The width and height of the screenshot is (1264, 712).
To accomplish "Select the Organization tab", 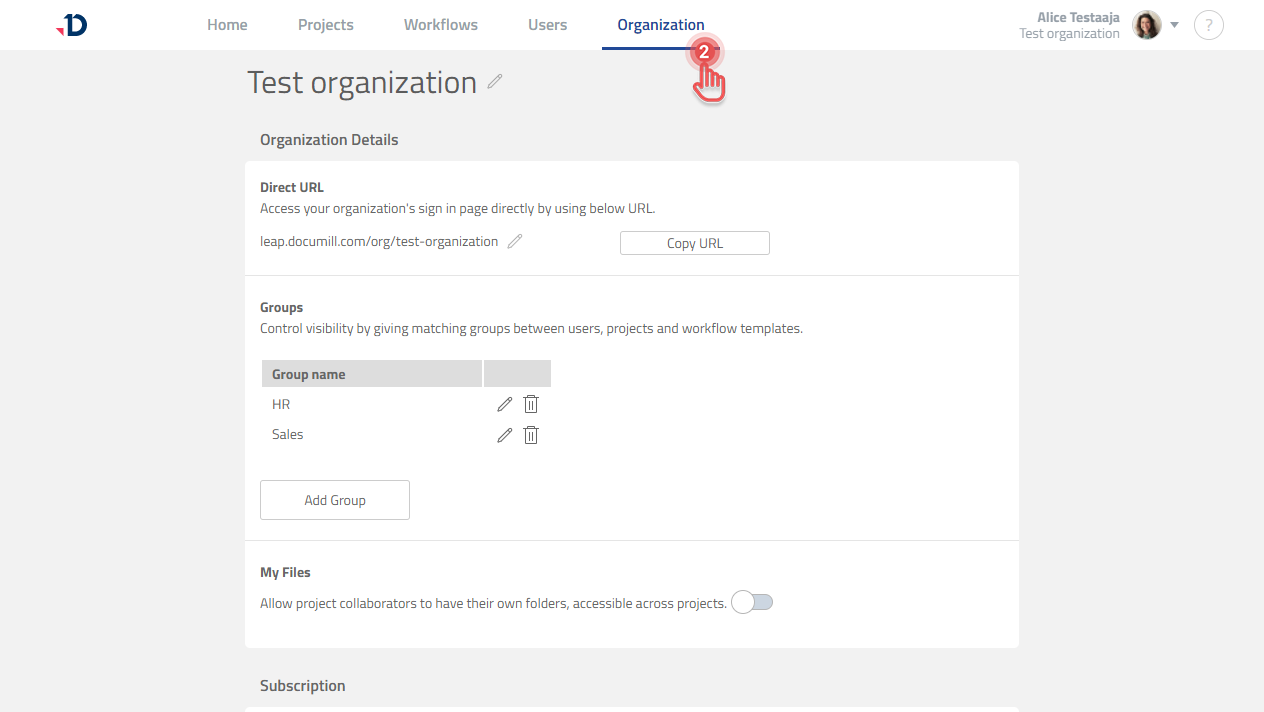I will click(660, 24).
